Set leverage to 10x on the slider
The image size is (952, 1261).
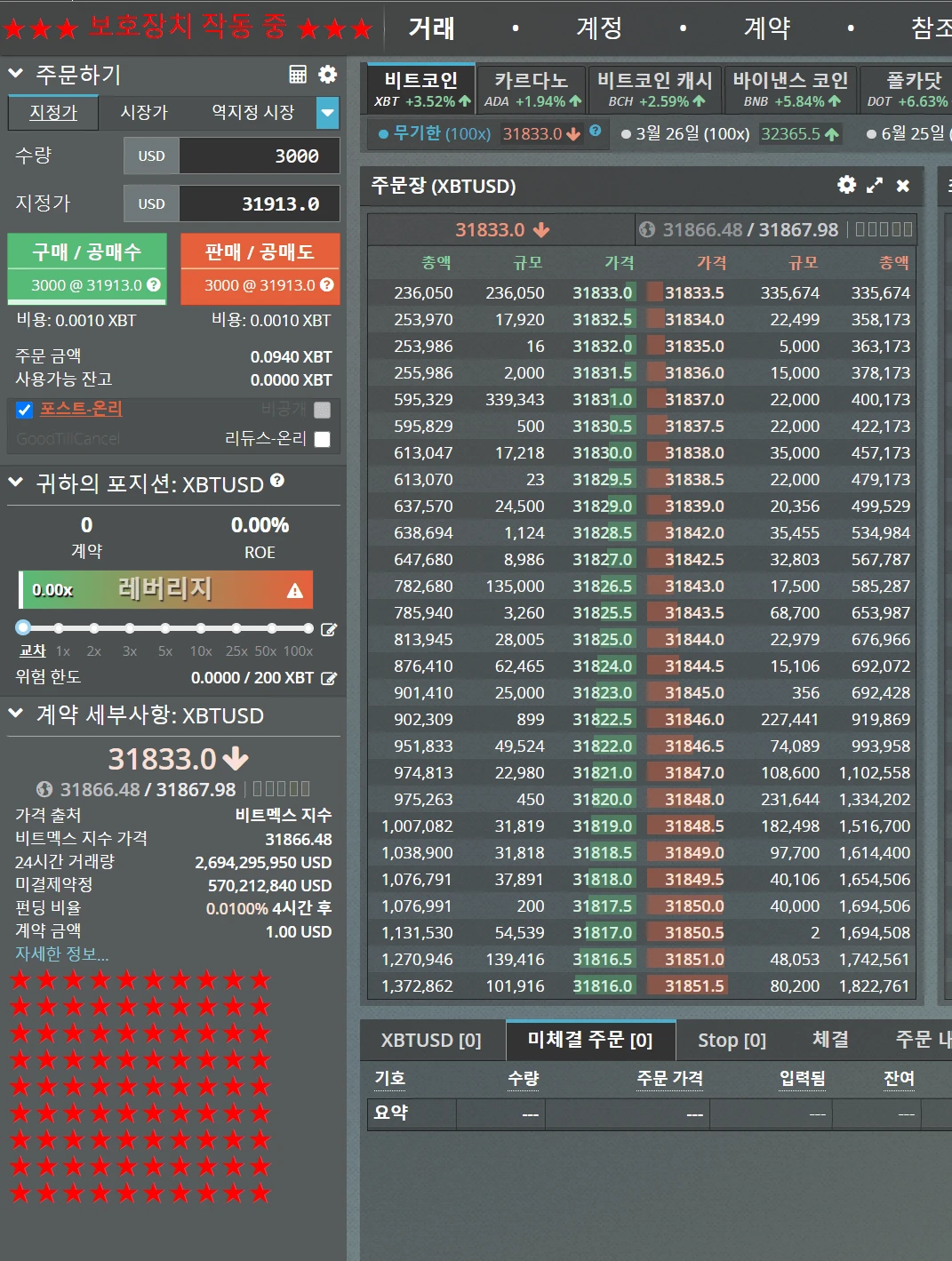click(x=201, y=628)
